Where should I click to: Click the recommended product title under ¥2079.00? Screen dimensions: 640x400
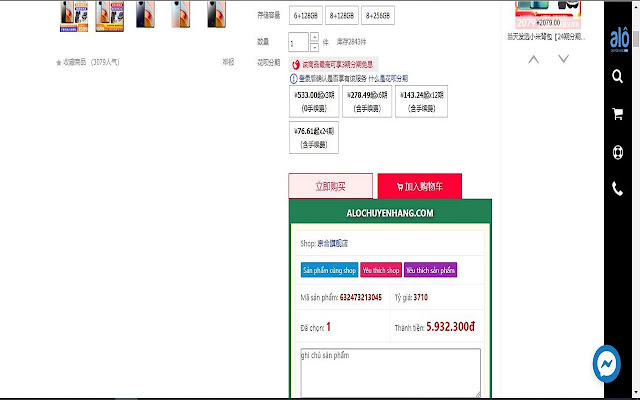pos(546,37)
